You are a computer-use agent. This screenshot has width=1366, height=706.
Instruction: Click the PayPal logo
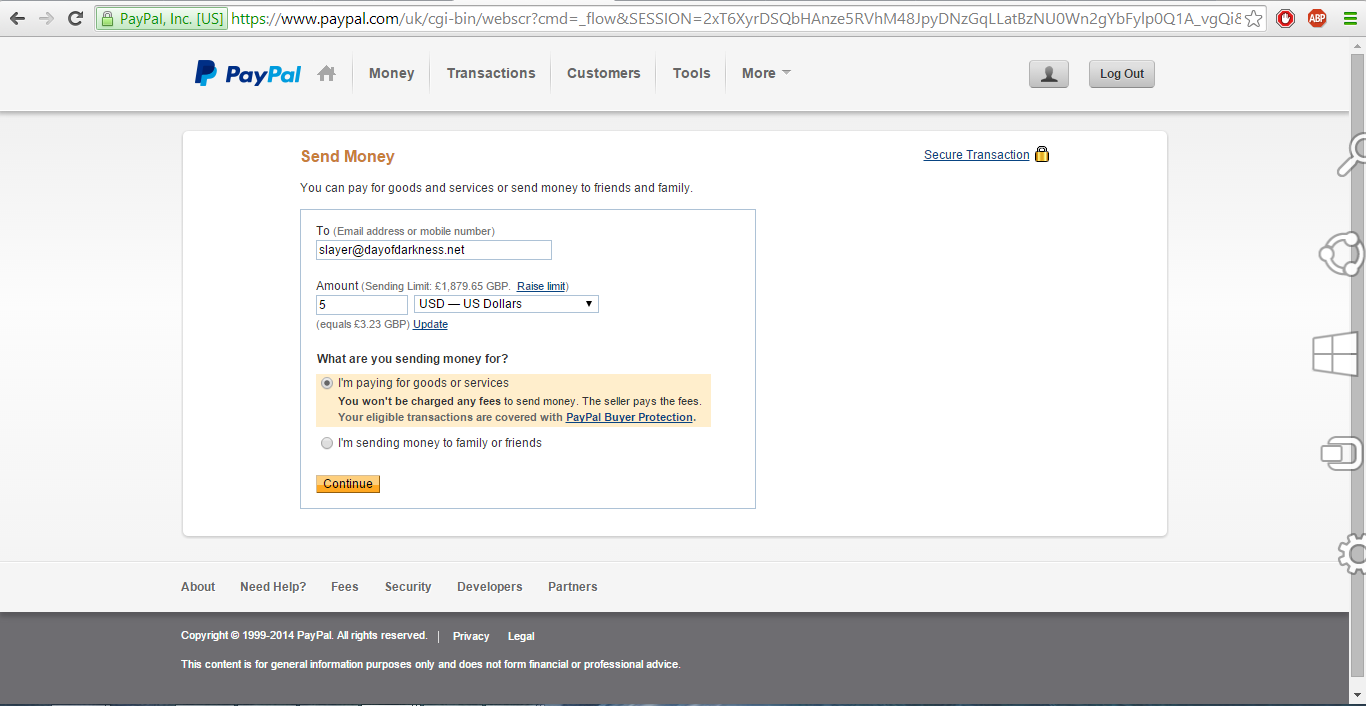point(248,73)
